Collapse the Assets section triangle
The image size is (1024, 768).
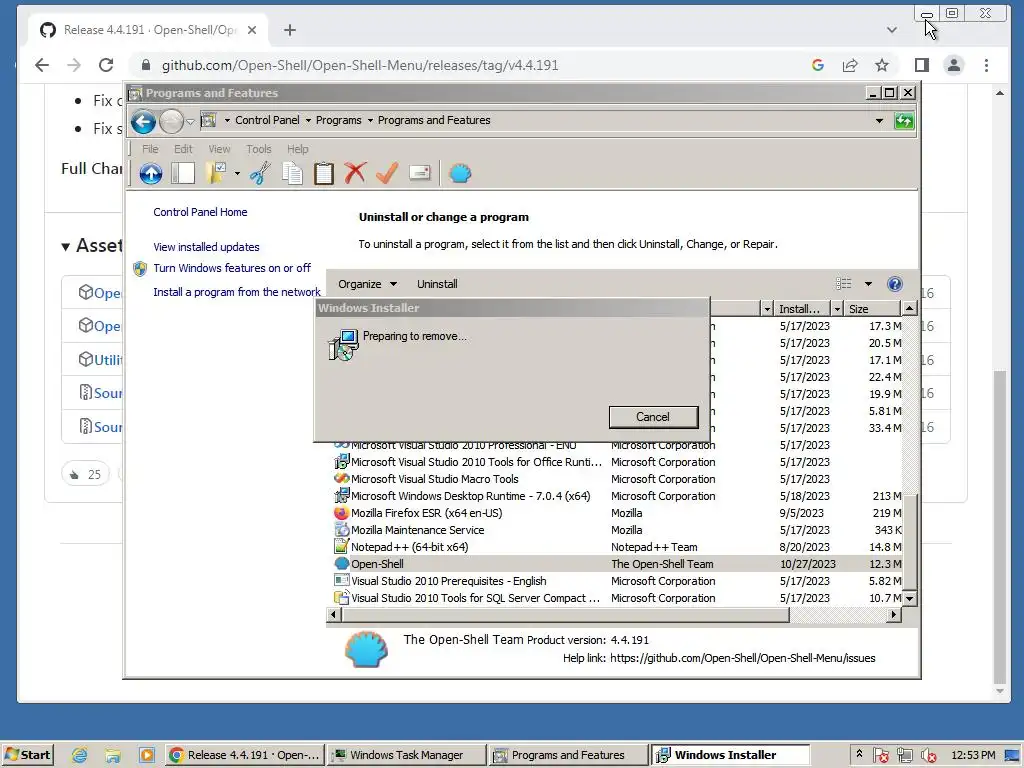65,247
